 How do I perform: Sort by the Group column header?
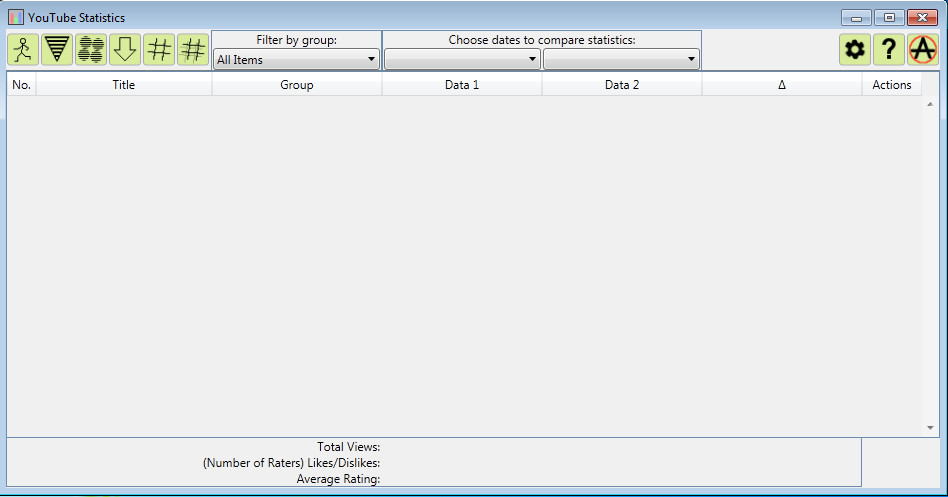coord(297,85)
